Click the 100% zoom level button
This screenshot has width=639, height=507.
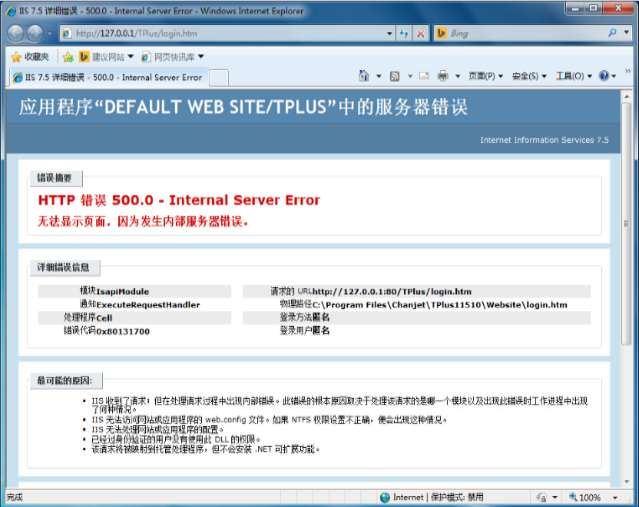(x=585, y=497)
